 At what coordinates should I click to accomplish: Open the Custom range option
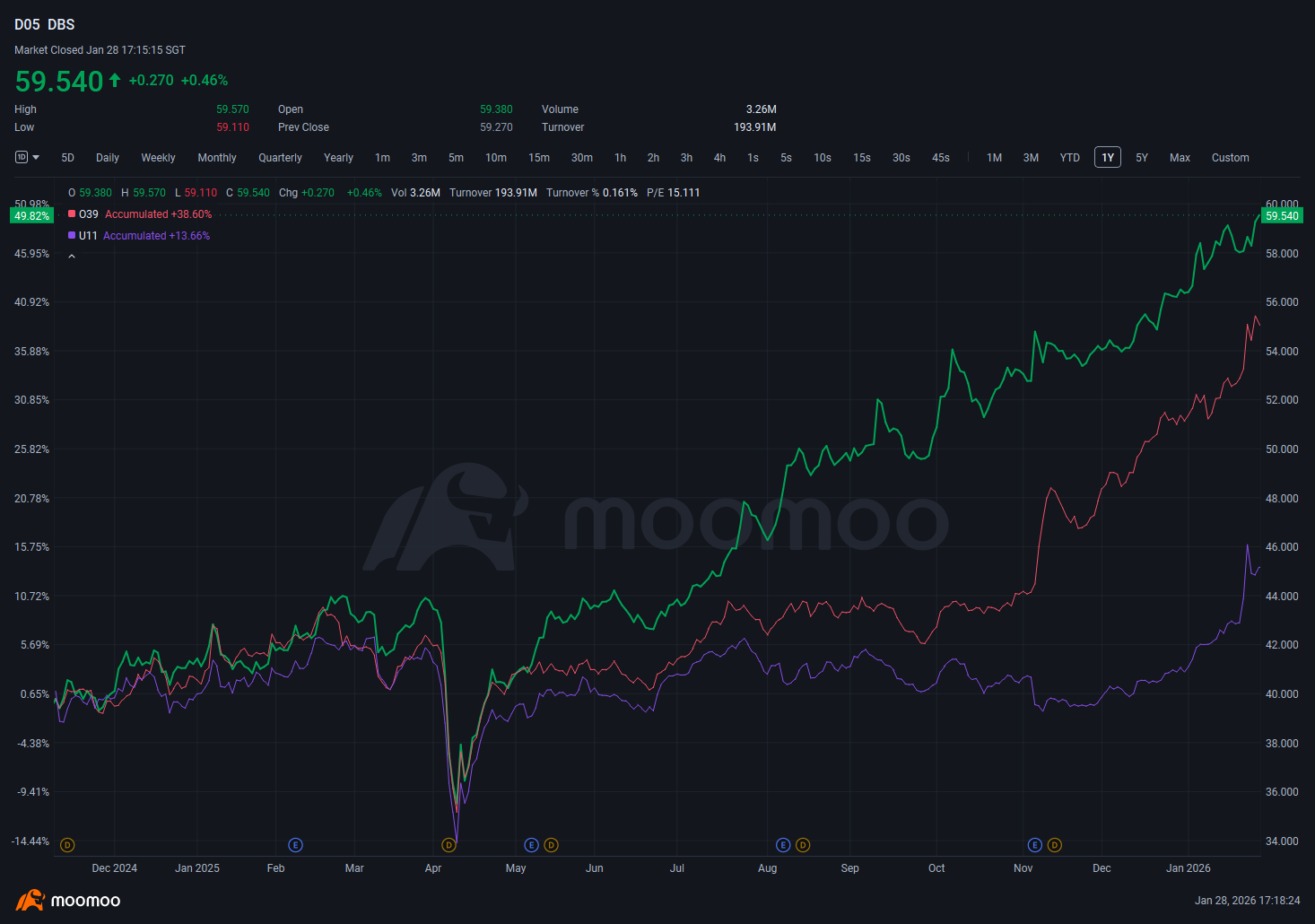[1230, 158]
